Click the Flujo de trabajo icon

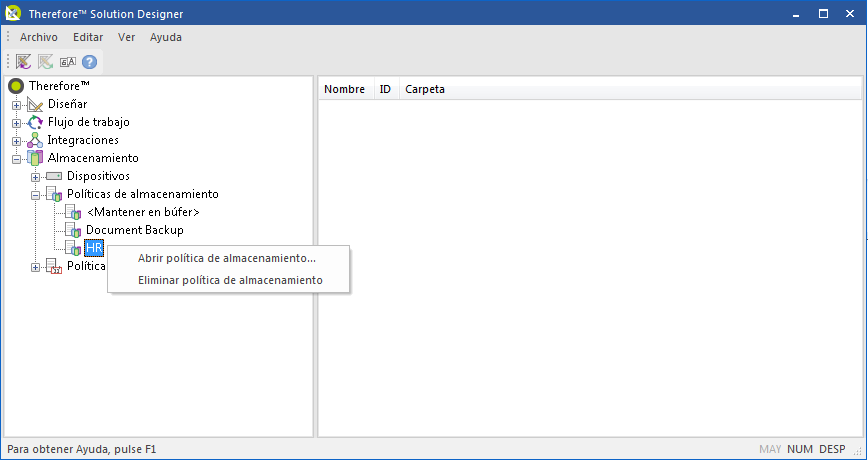pyautogui.click(x=35, y=122)
